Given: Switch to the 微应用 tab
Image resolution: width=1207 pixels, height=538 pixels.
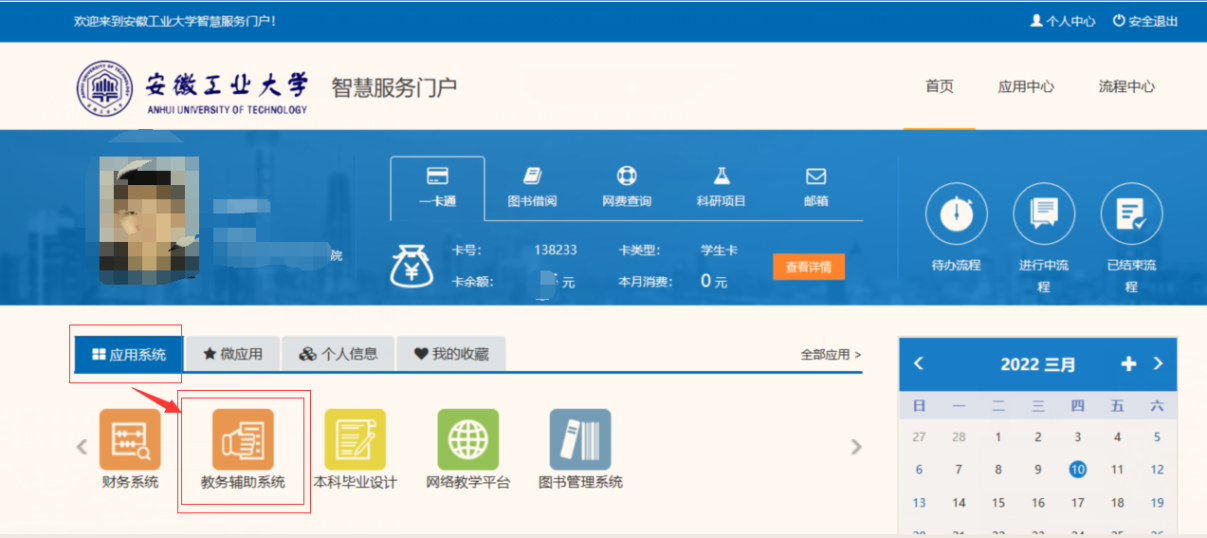Looking at the screenshot, I should (232, 354).
